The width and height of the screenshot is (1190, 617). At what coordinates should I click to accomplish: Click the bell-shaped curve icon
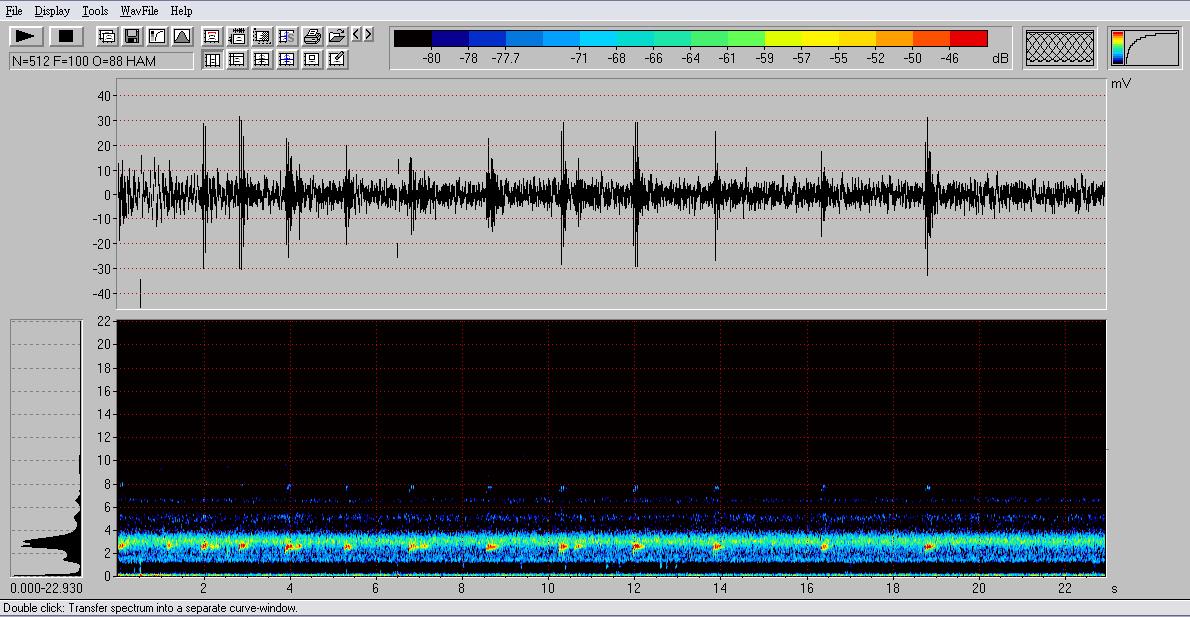click(x=182, y=37)
